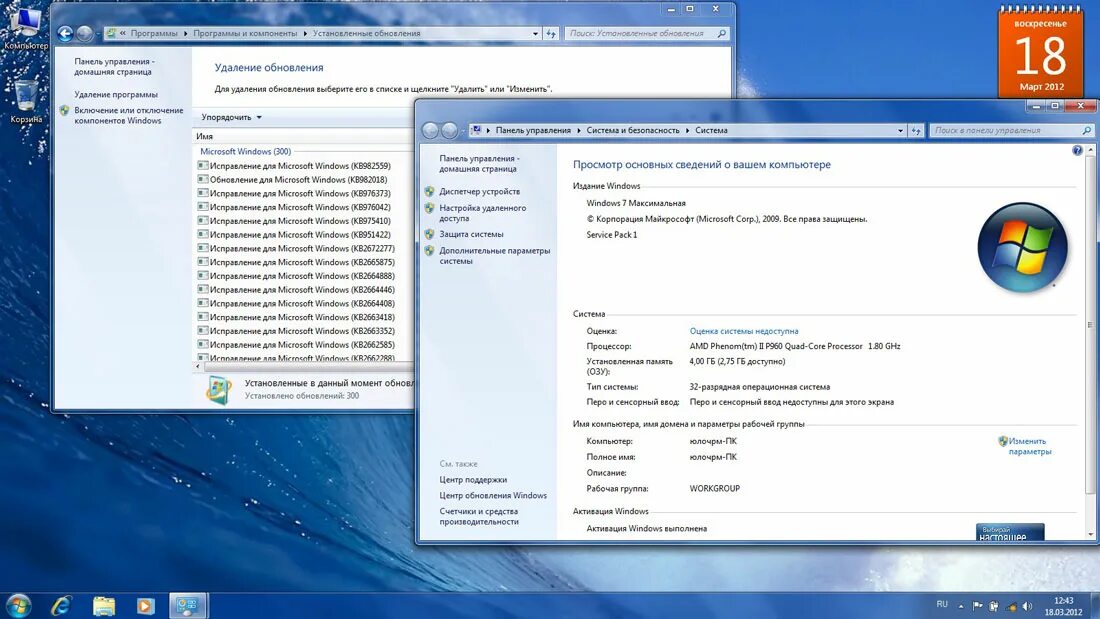
Task: Open Включение или отключение компонентов Windows
Action: pos(128,116)
